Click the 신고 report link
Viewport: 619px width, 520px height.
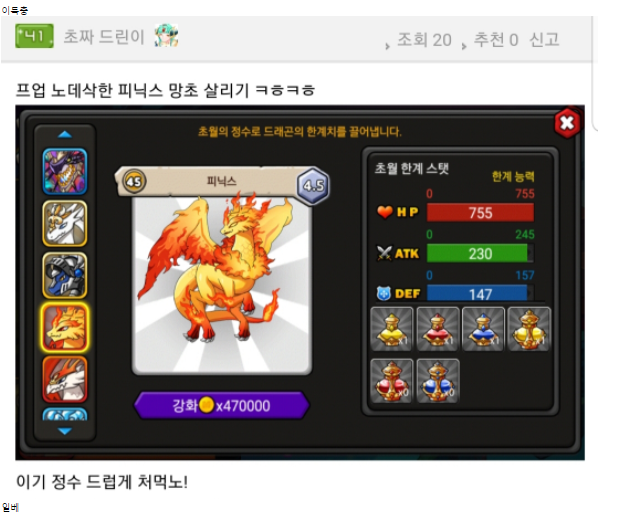click(544, 39)
